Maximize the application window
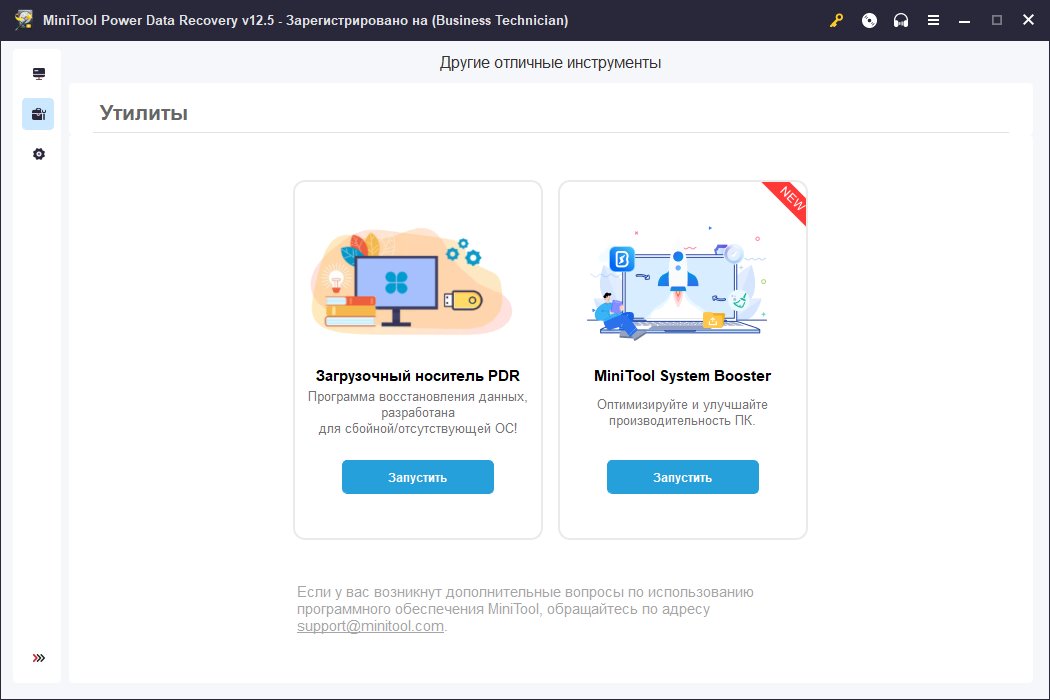1050x700 pixels. 996,20
